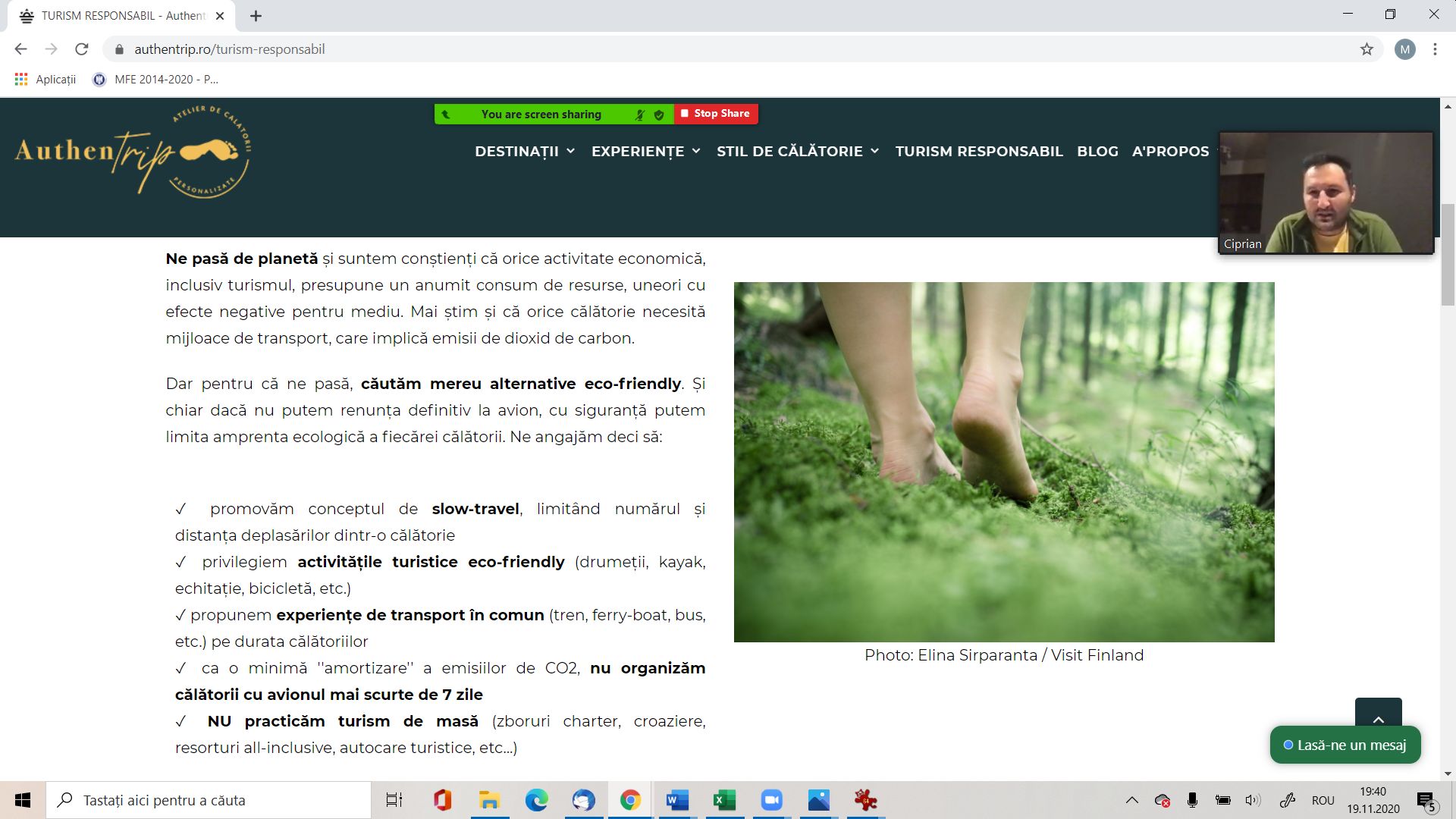Screen dimensions: 1456x819
Task: Click the Stop Share button
Action: point(715,114)
